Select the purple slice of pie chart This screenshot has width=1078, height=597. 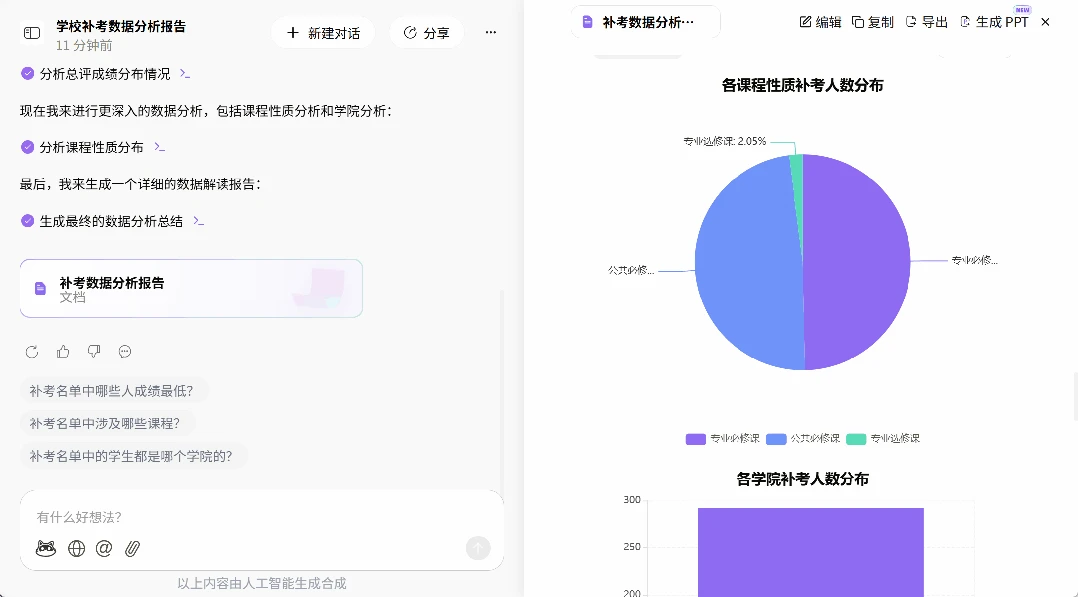[x=859, y=261]
